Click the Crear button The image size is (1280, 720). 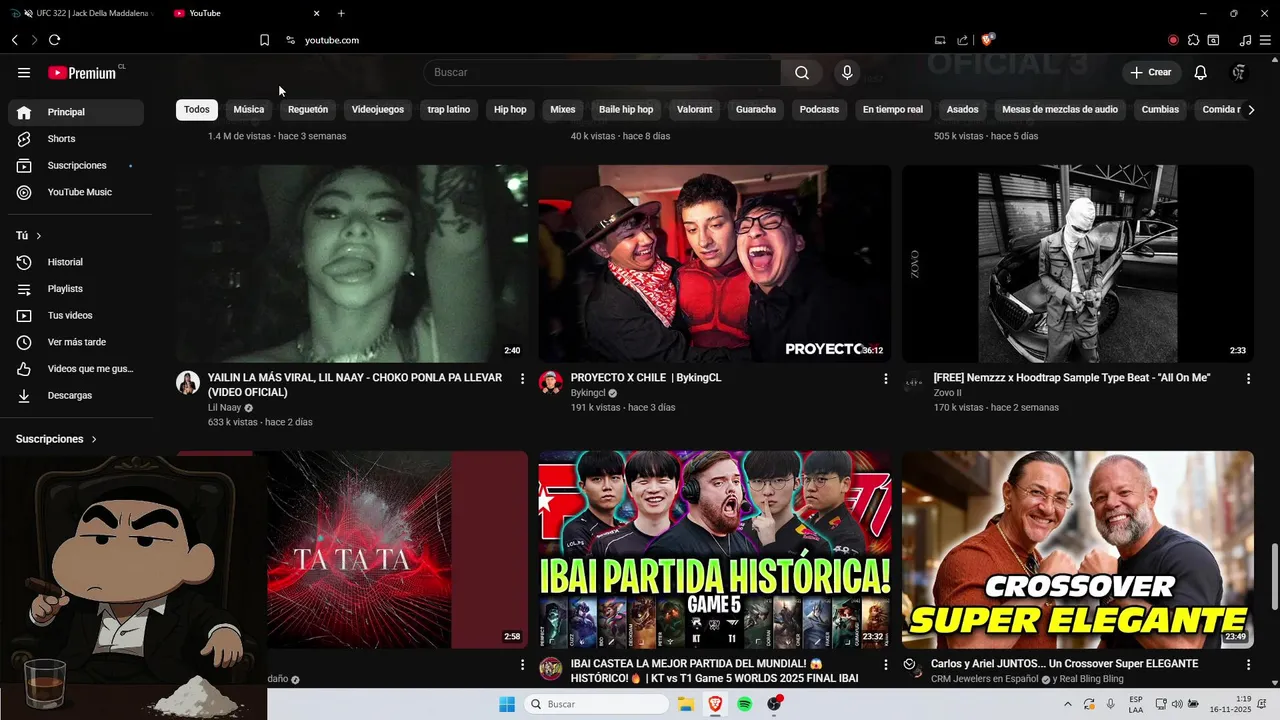click(x=1151, y=72)
